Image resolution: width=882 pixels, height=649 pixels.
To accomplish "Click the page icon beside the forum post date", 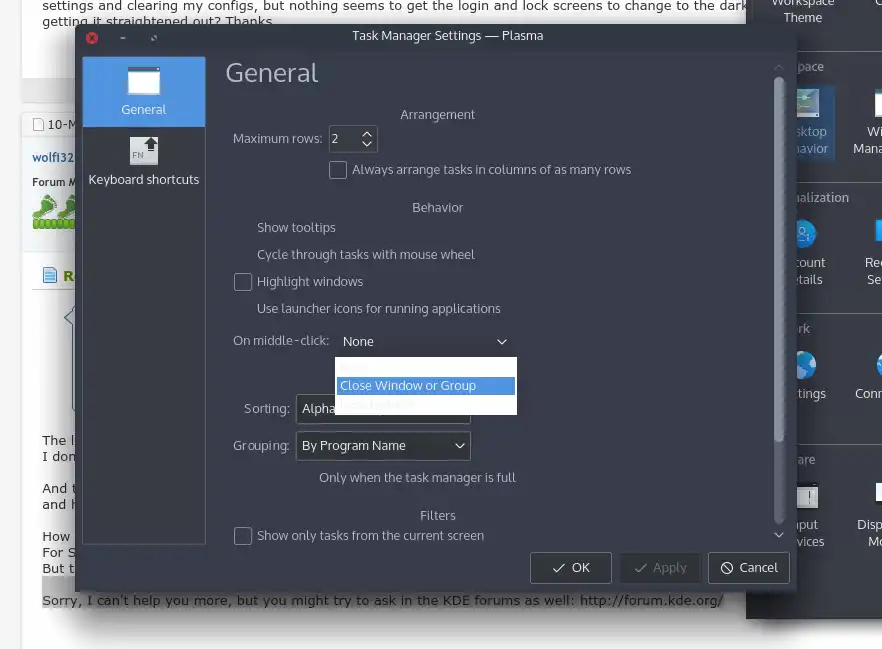I will pyautogui.click(x=38, y=124).
